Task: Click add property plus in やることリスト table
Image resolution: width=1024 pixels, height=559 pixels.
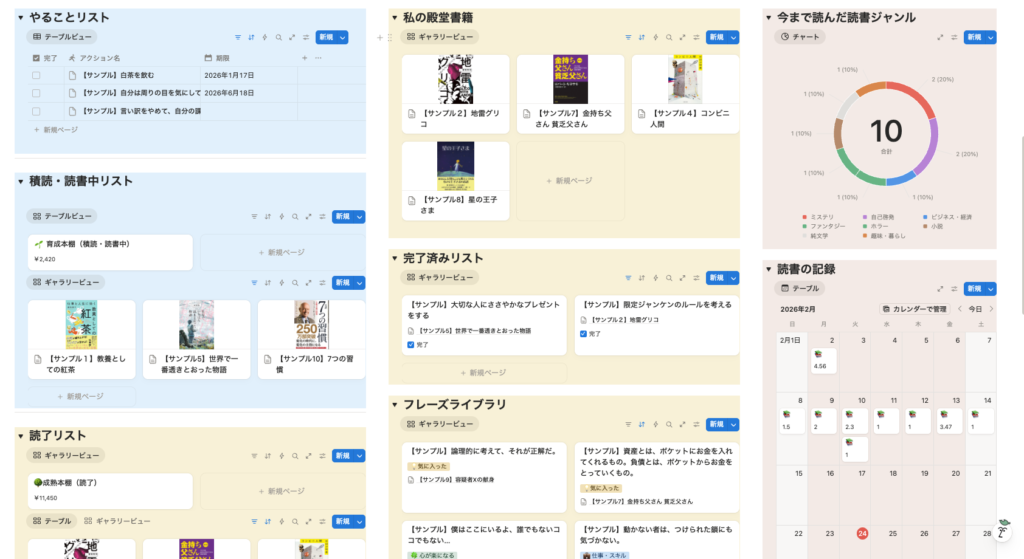Action: pos(305,58)
